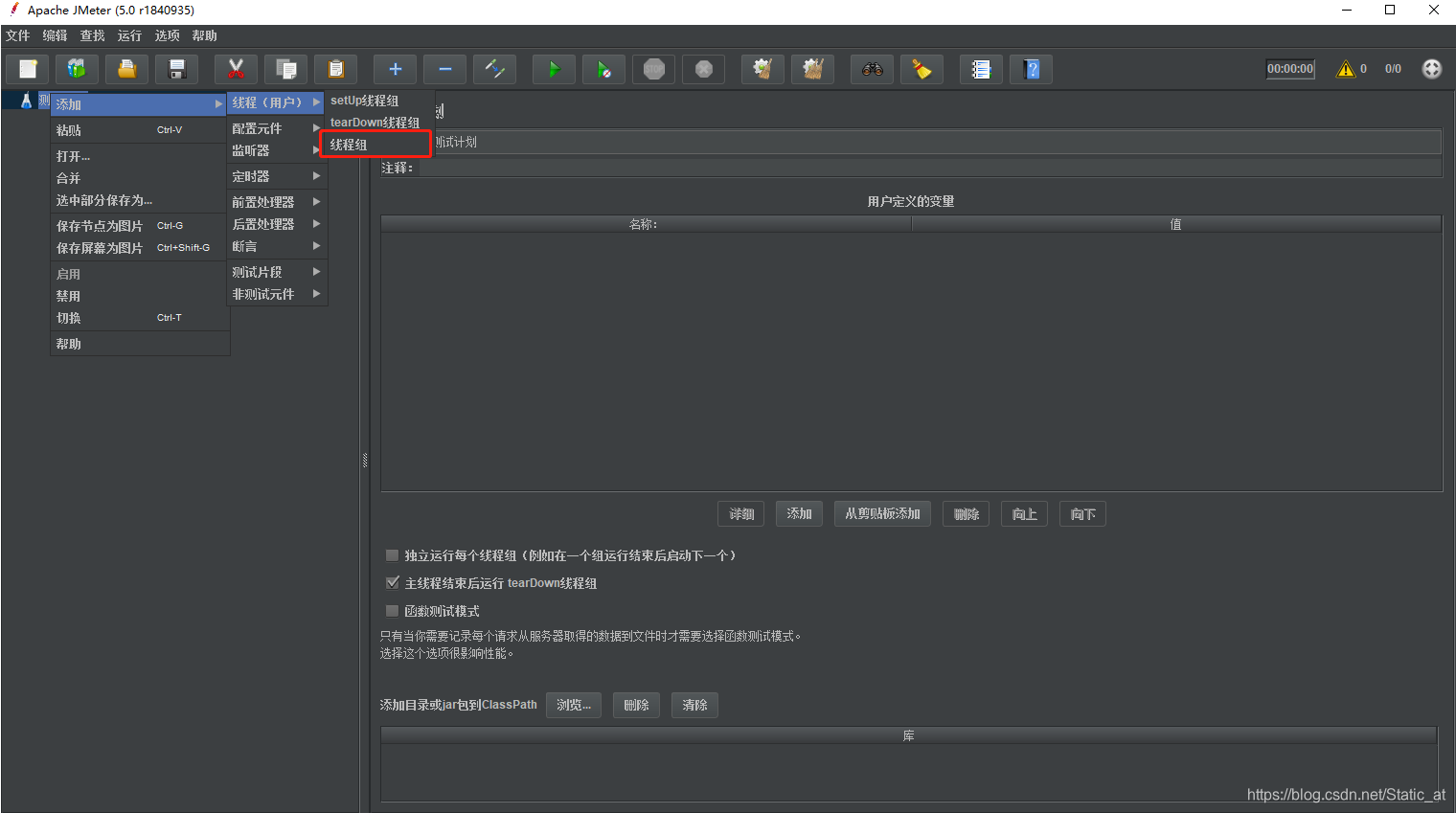The image size is (1456, 813).
Task: Open the Templates toolbar icon
Action: coord(77,69)
